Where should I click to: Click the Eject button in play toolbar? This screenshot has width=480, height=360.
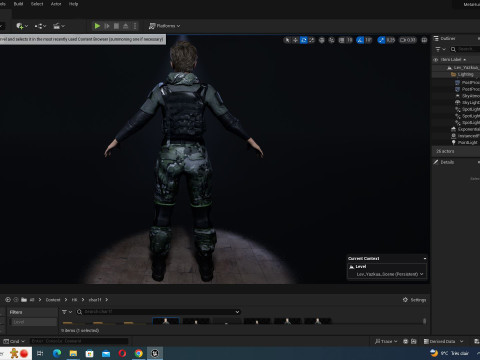click(x=126, y=26)
